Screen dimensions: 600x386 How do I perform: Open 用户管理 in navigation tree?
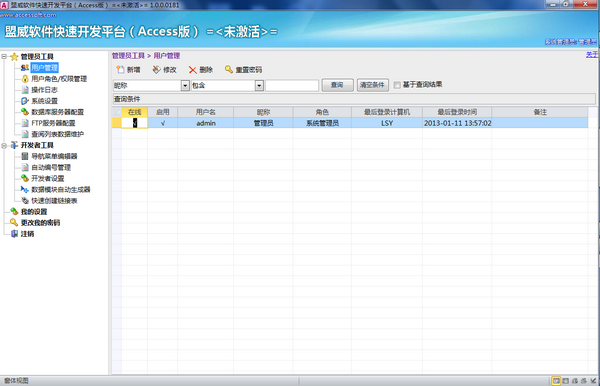44,68
